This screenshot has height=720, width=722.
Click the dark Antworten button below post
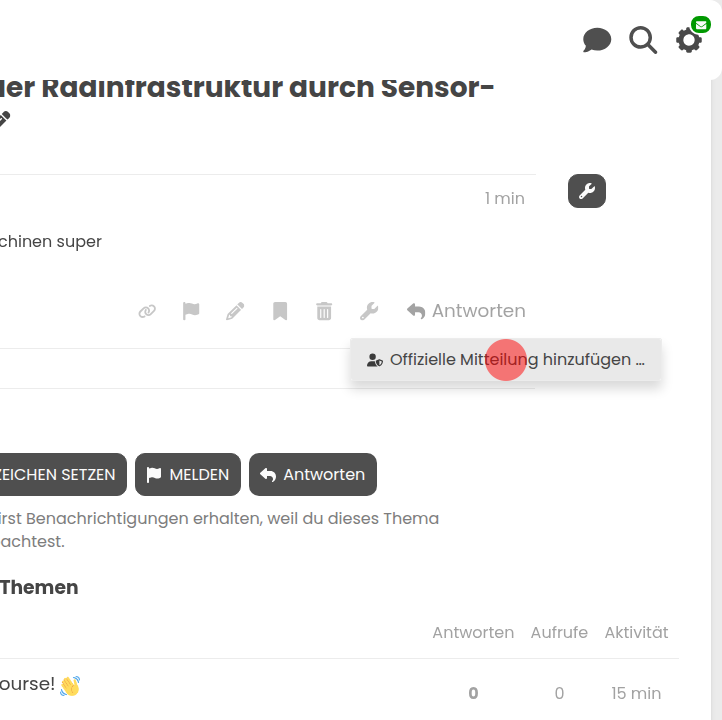coord(313,475)
